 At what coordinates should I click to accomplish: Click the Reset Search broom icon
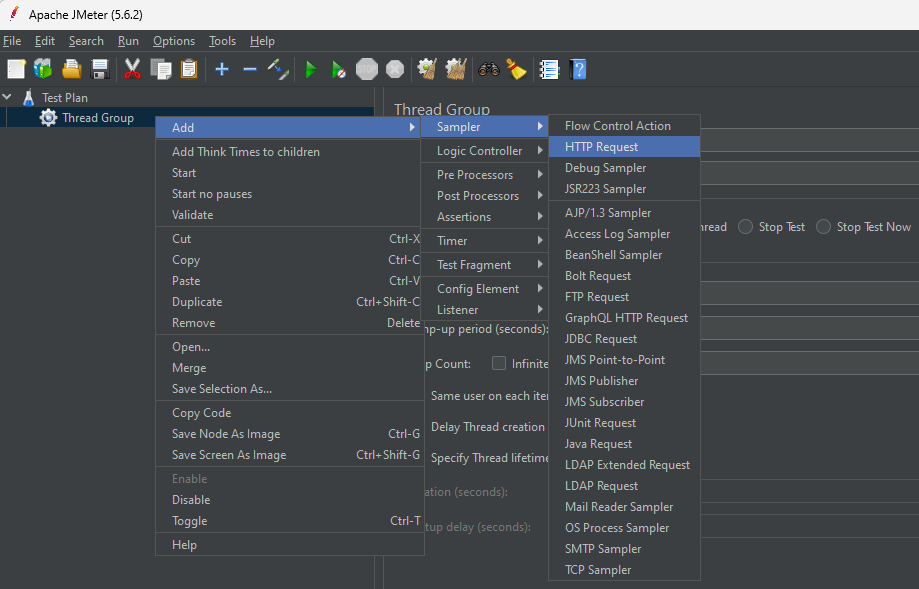516,69
